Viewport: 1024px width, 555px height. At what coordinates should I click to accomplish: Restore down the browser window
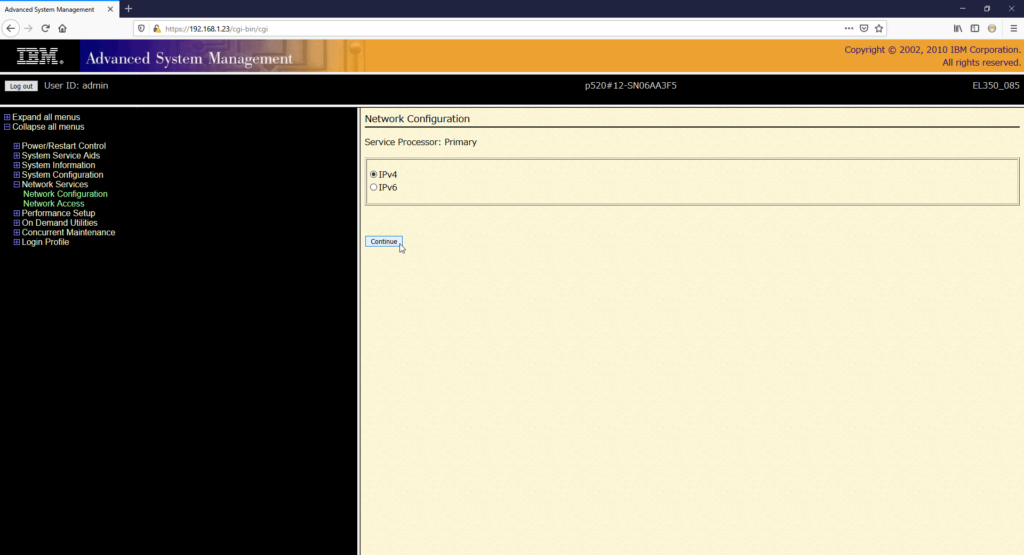(x=987, y=9)
